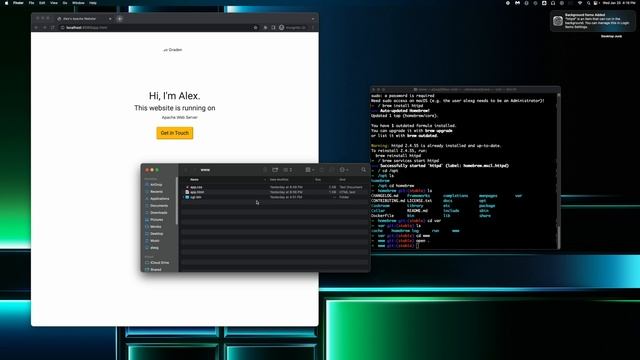Click the menu bar date and time

pos(619,3)
